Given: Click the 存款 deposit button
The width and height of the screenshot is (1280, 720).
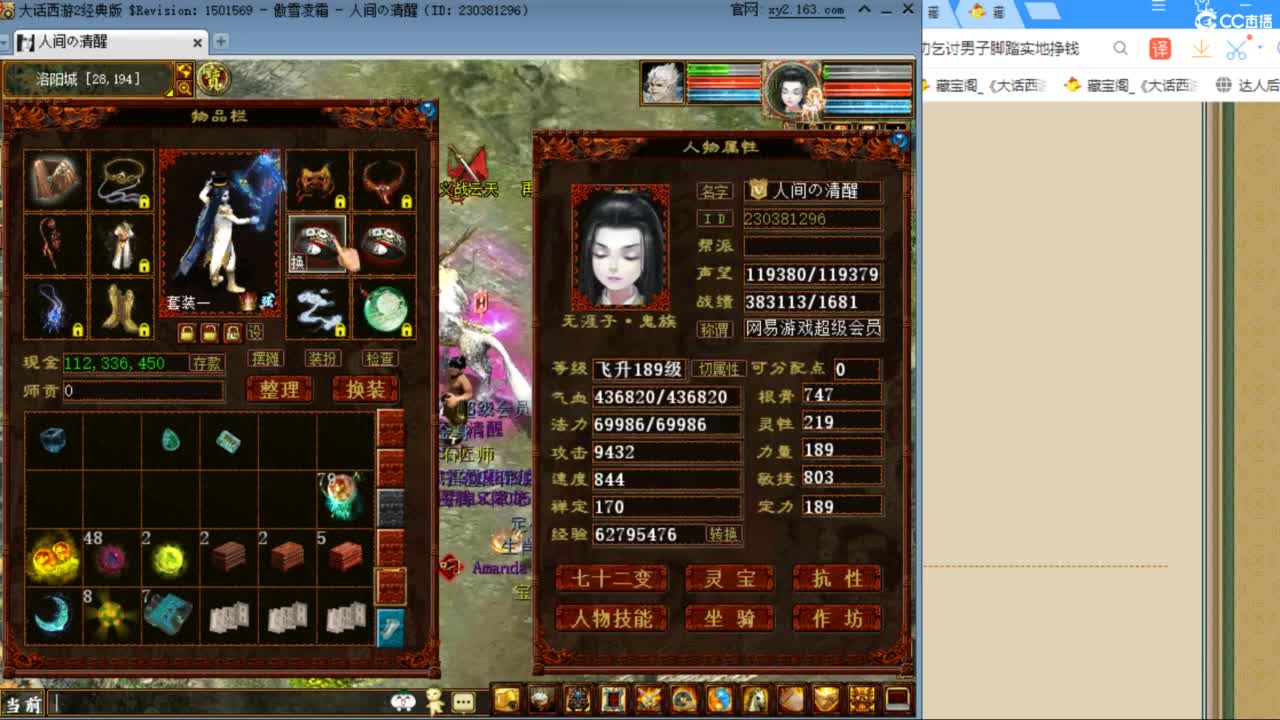Looking at the screenshot, I should 207,363.
